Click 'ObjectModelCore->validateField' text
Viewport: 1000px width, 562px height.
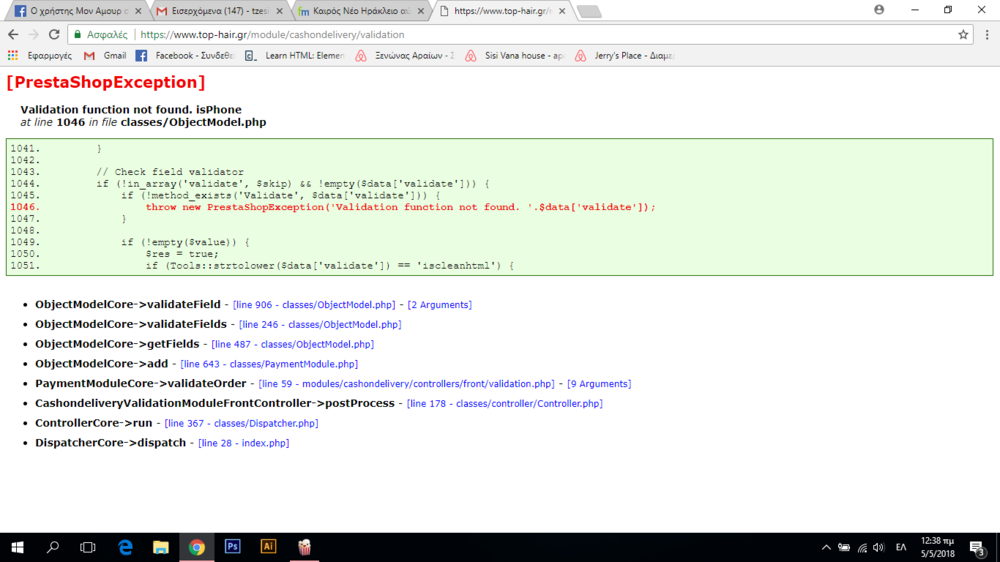click(128, 305)
